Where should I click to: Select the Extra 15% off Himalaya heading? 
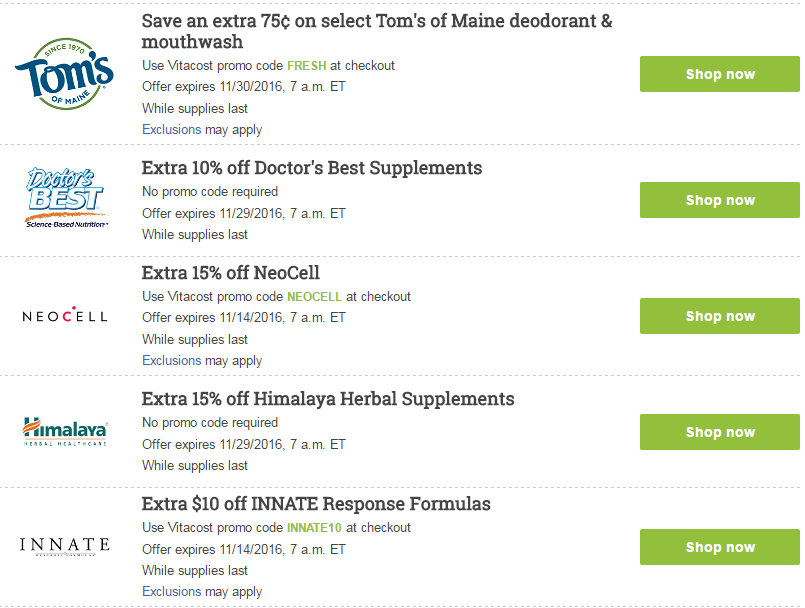(328, 399)
